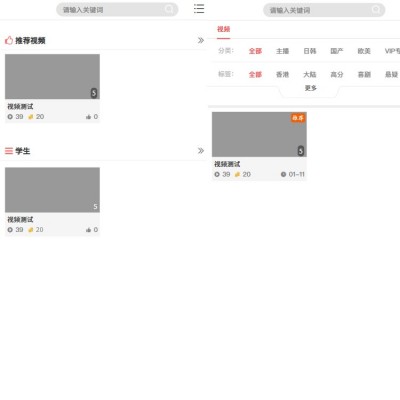400x400 pixels.
Task: Select the 主播 category filter
Action: pos(282,51)
